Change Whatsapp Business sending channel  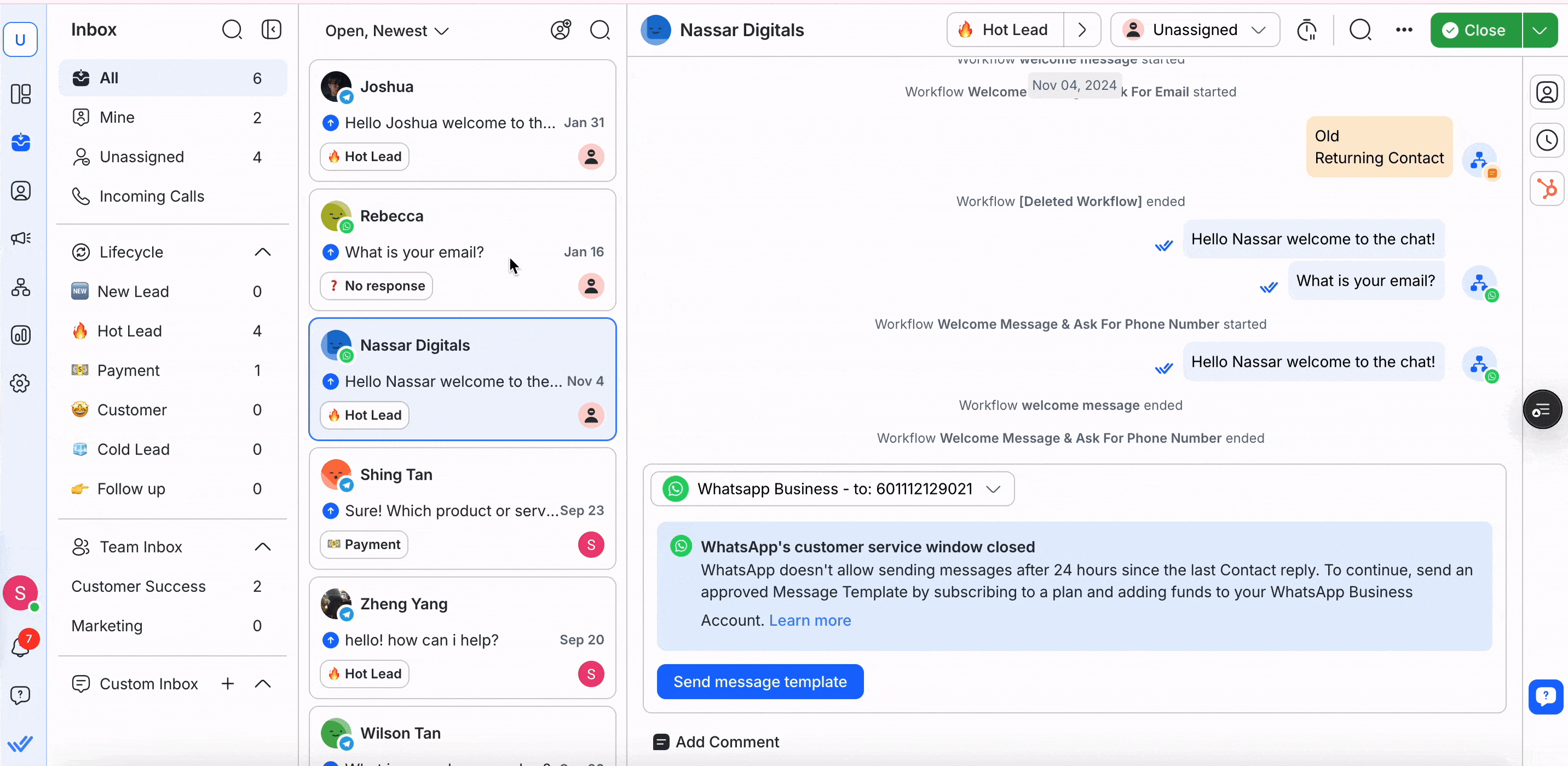pos(993,489)
